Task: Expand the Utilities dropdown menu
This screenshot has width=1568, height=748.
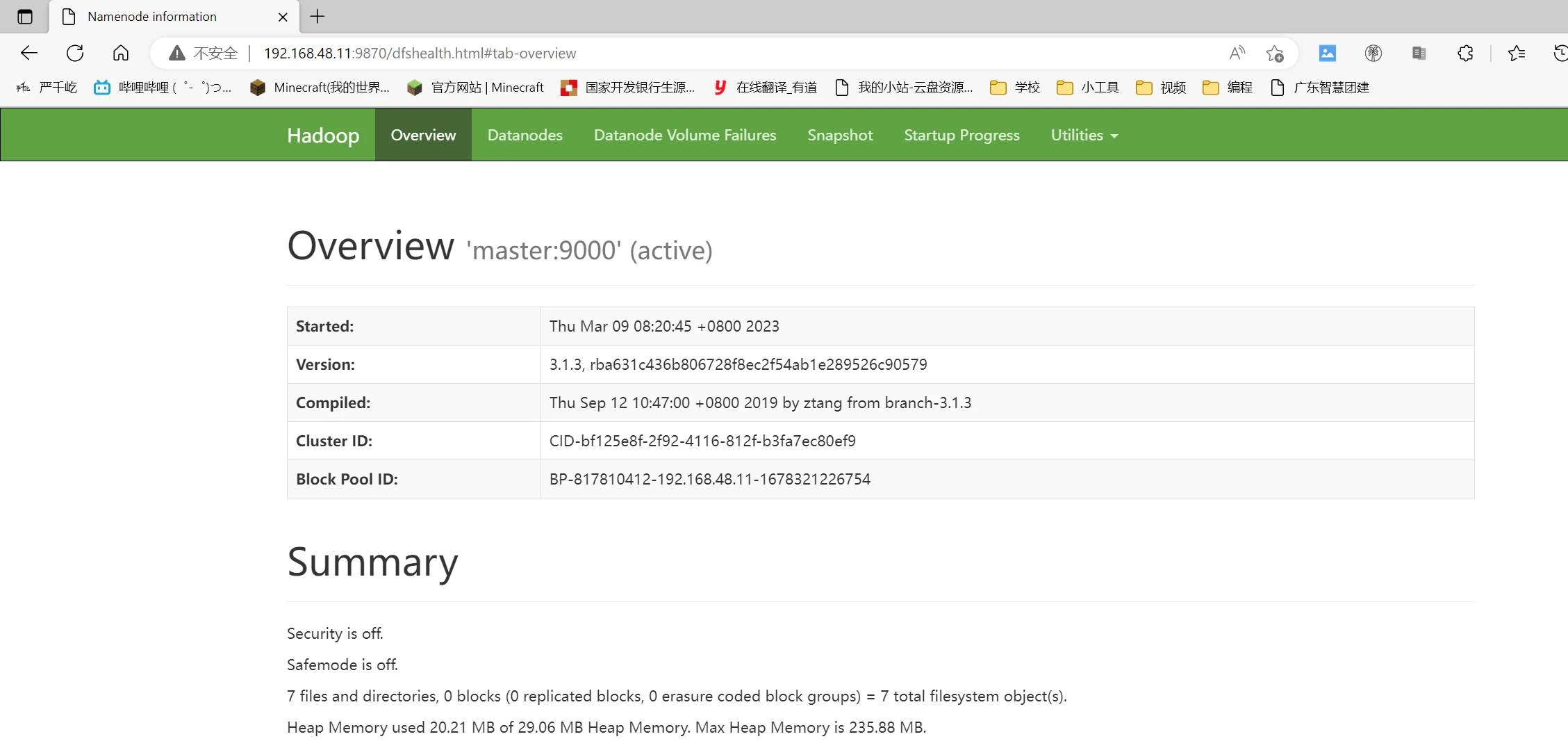Action: point(1084,135)
